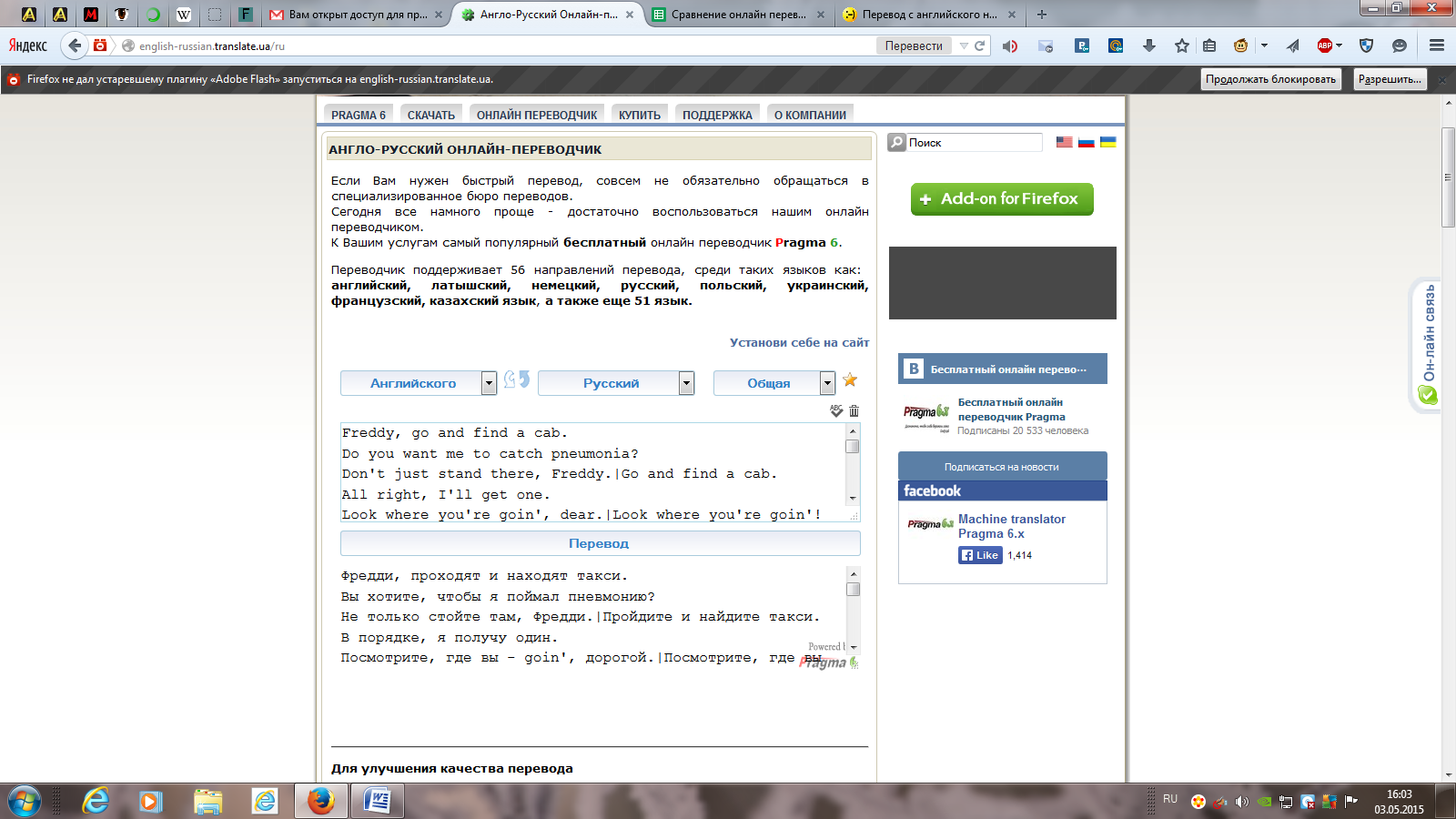
Task: Open the Adblock Plus ABP icon
Action: (x=1325, y=45)
